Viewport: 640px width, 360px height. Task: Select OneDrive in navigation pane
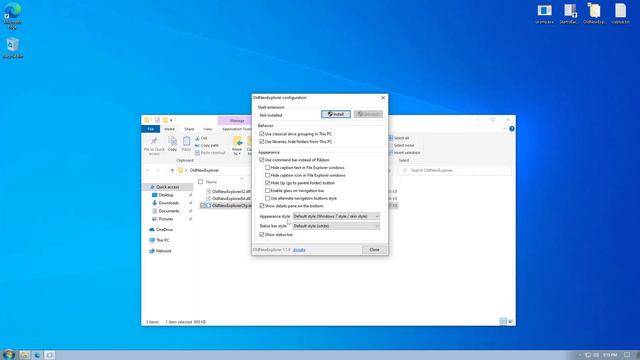(x=164, y=230)
